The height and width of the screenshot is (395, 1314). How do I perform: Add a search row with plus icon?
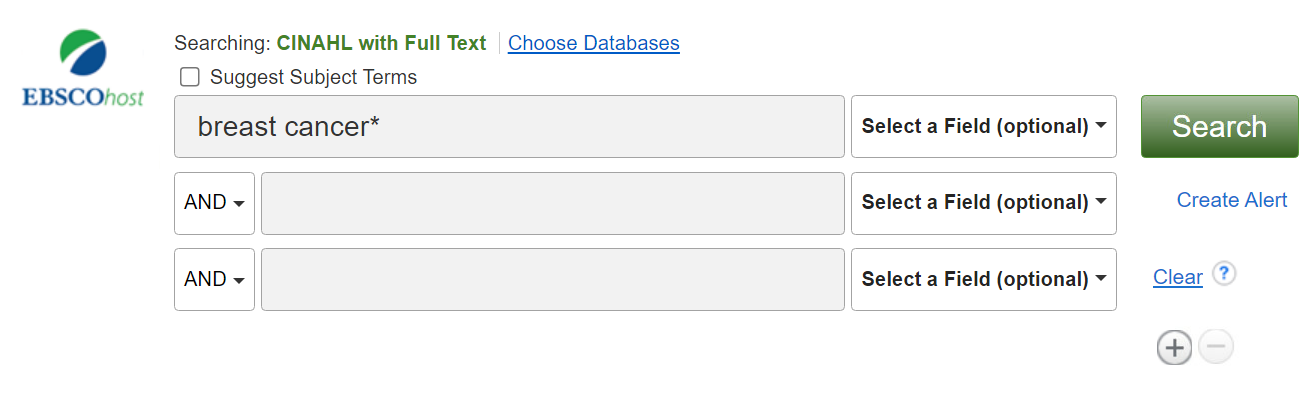pyautogui.click(x=1174, y=348)
